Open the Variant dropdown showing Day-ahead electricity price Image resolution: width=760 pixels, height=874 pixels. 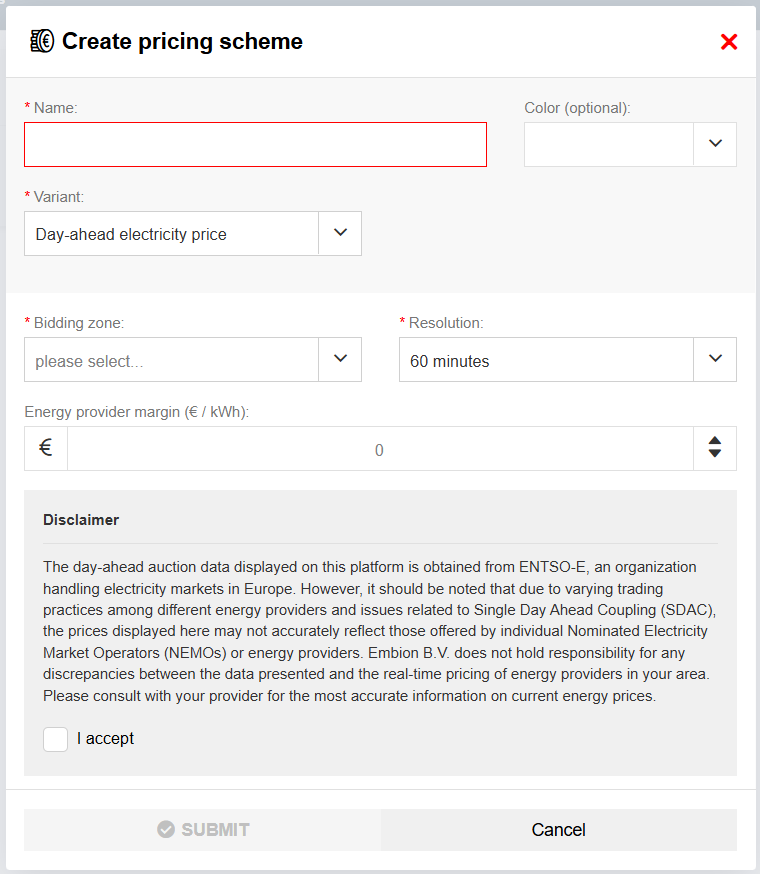171,234
